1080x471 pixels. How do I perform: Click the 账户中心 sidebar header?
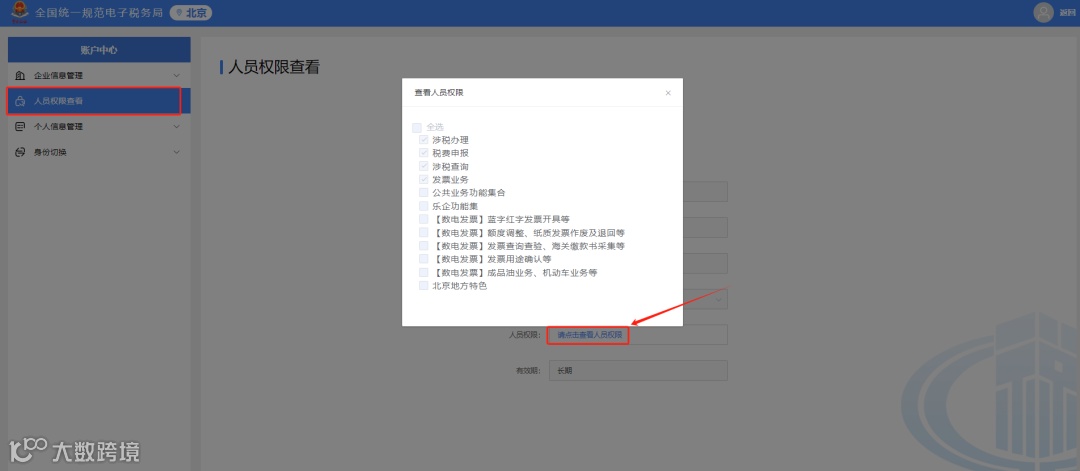[99, 50]
